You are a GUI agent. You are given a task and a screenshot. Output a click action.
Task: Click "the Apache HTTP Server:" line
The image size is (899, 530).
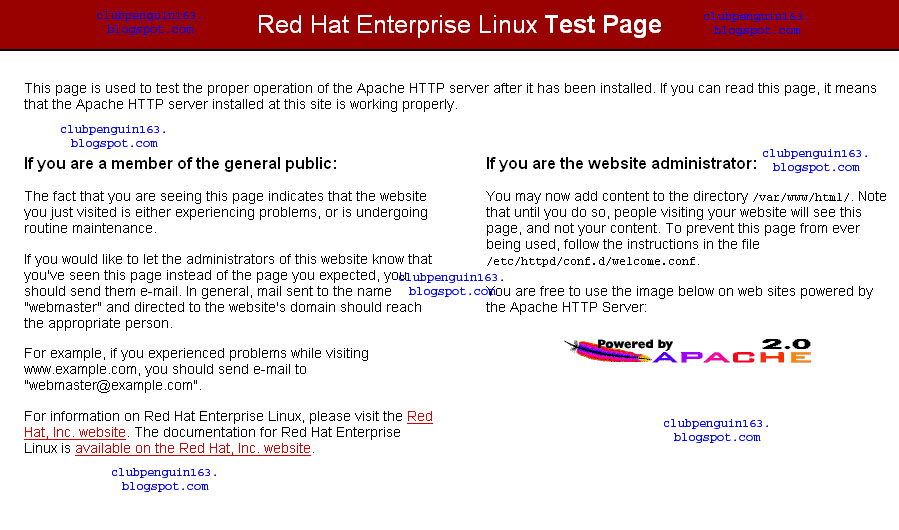566,307
